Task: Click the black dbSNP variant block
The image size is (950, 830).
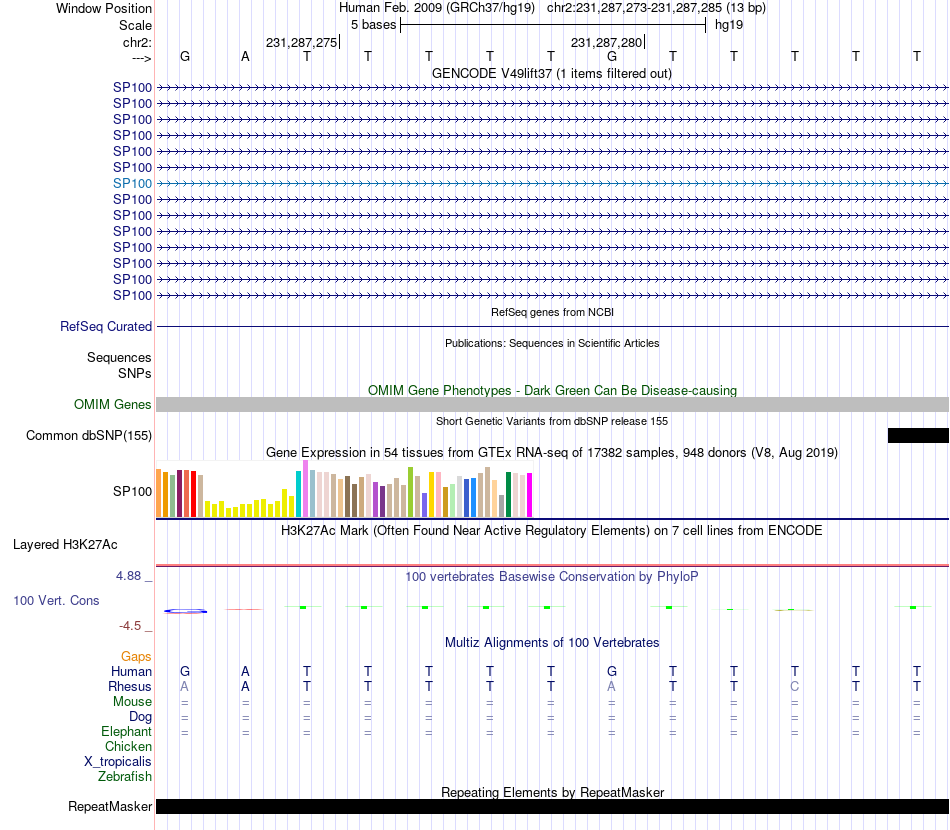Action: (x=918, y=436)
